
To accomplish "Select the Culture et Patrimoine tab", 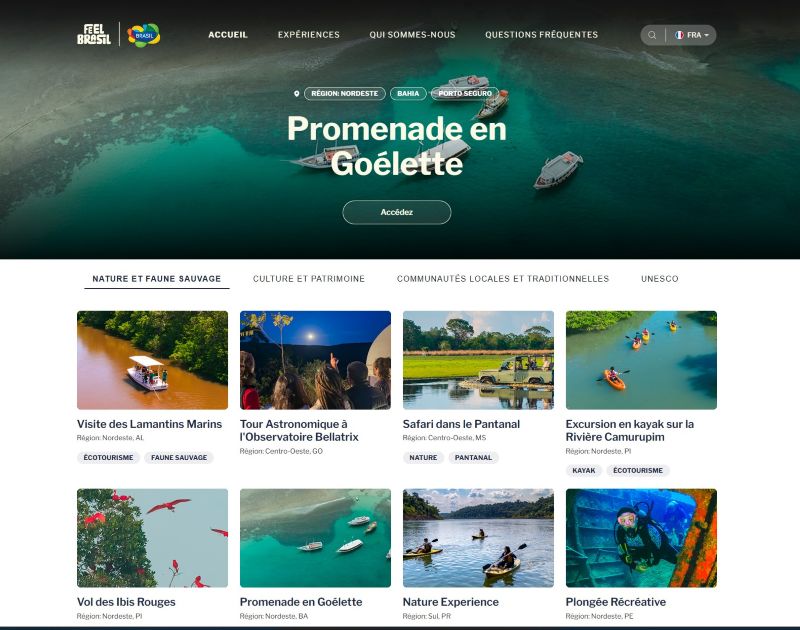I will [309, 279].
